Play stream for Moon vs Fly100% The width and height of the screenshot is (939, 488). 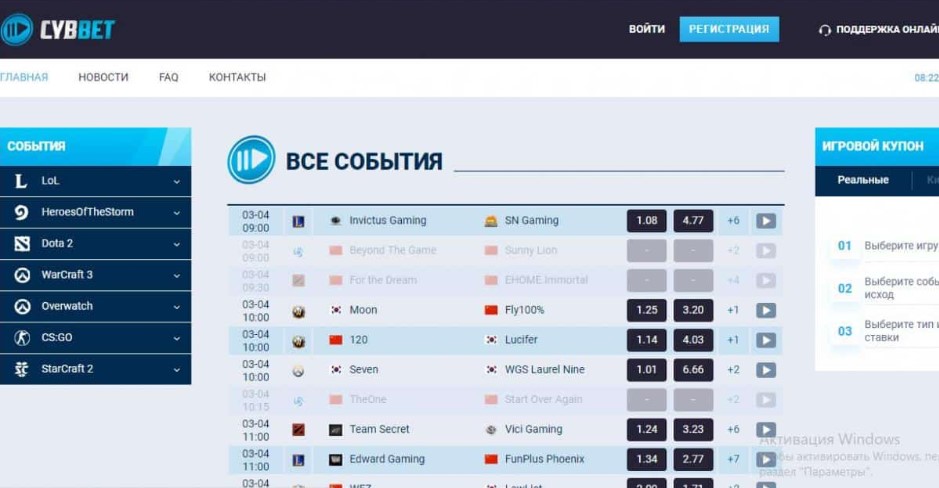click(766, 310)
